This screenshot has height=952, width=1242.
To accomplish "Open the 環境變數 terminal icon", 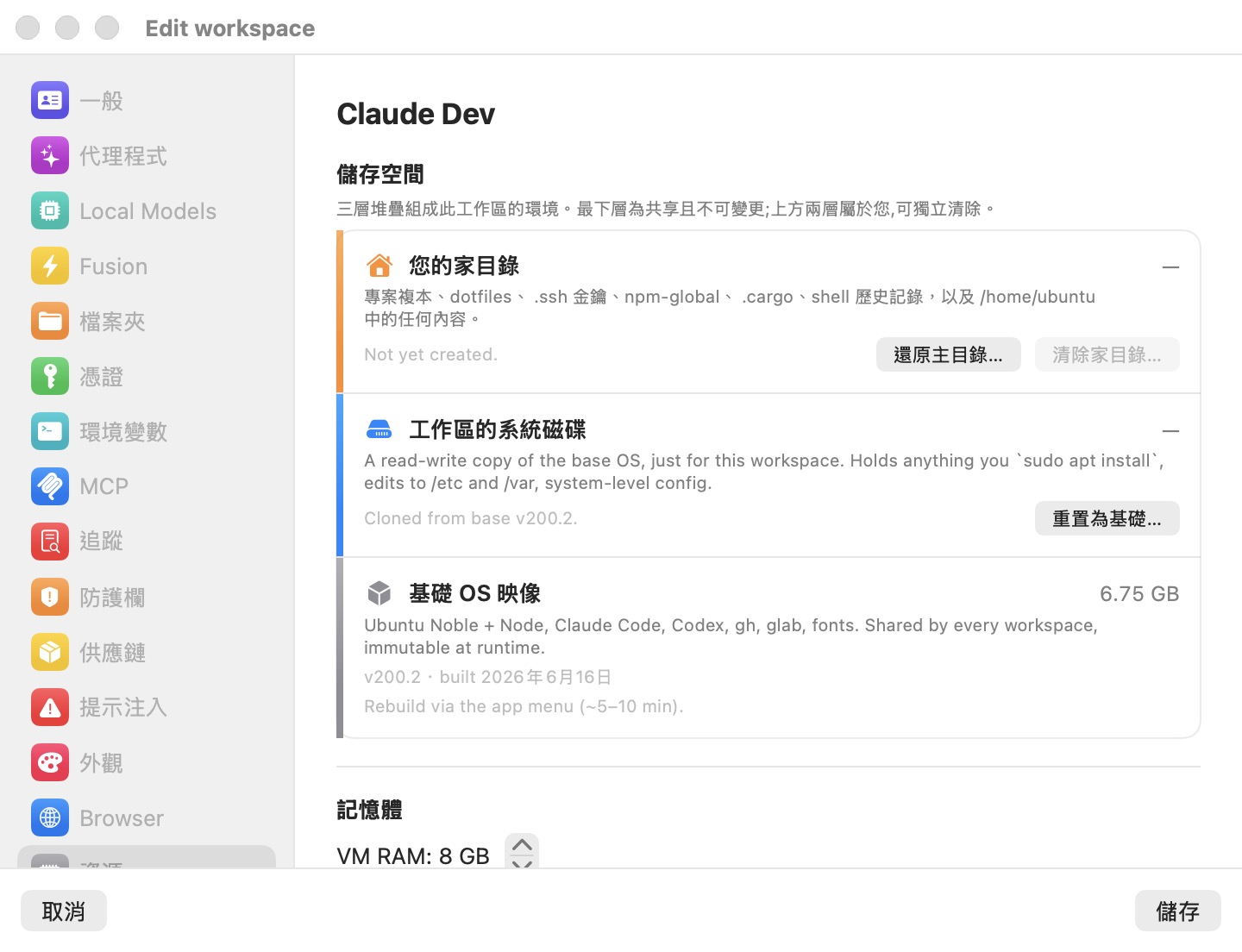I will point(50,432).
